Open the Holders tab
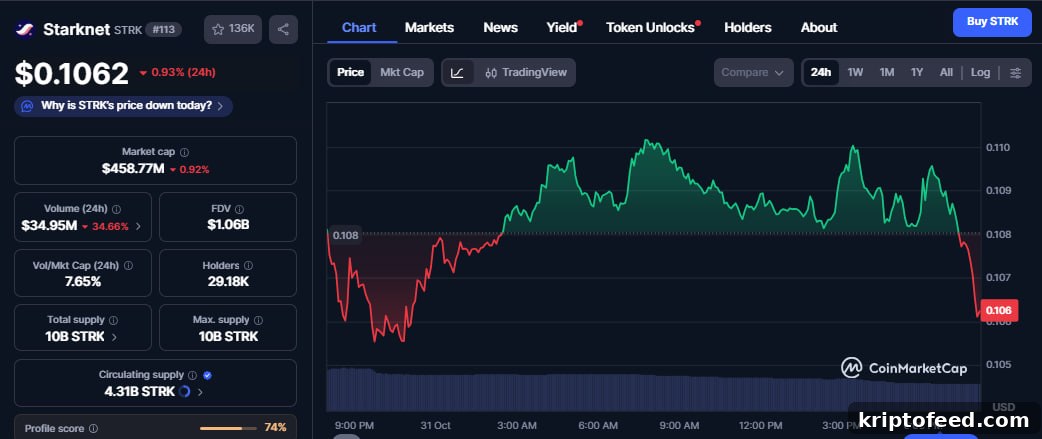This screenshot has width=1042, height=439. coord(748,27)
